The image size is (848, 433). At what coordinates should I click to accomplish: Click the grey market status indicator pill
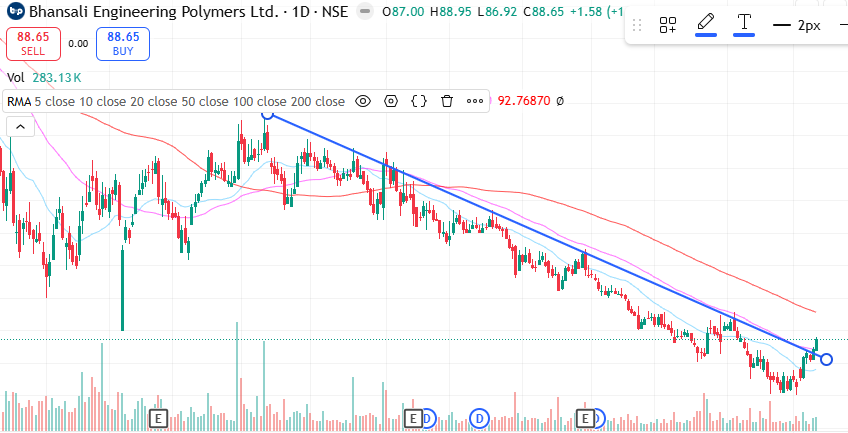(x=366, y=11)
